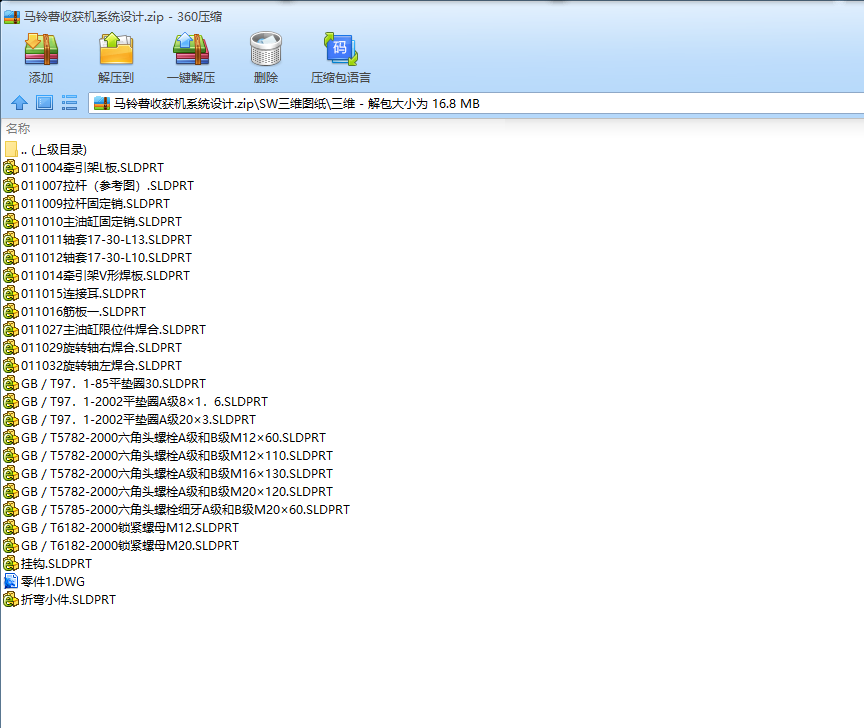Screen dimensions: 864x728
Task: Select 锁紧螺母M20.SLDPRT file
Action: click(x=121, y=546)
